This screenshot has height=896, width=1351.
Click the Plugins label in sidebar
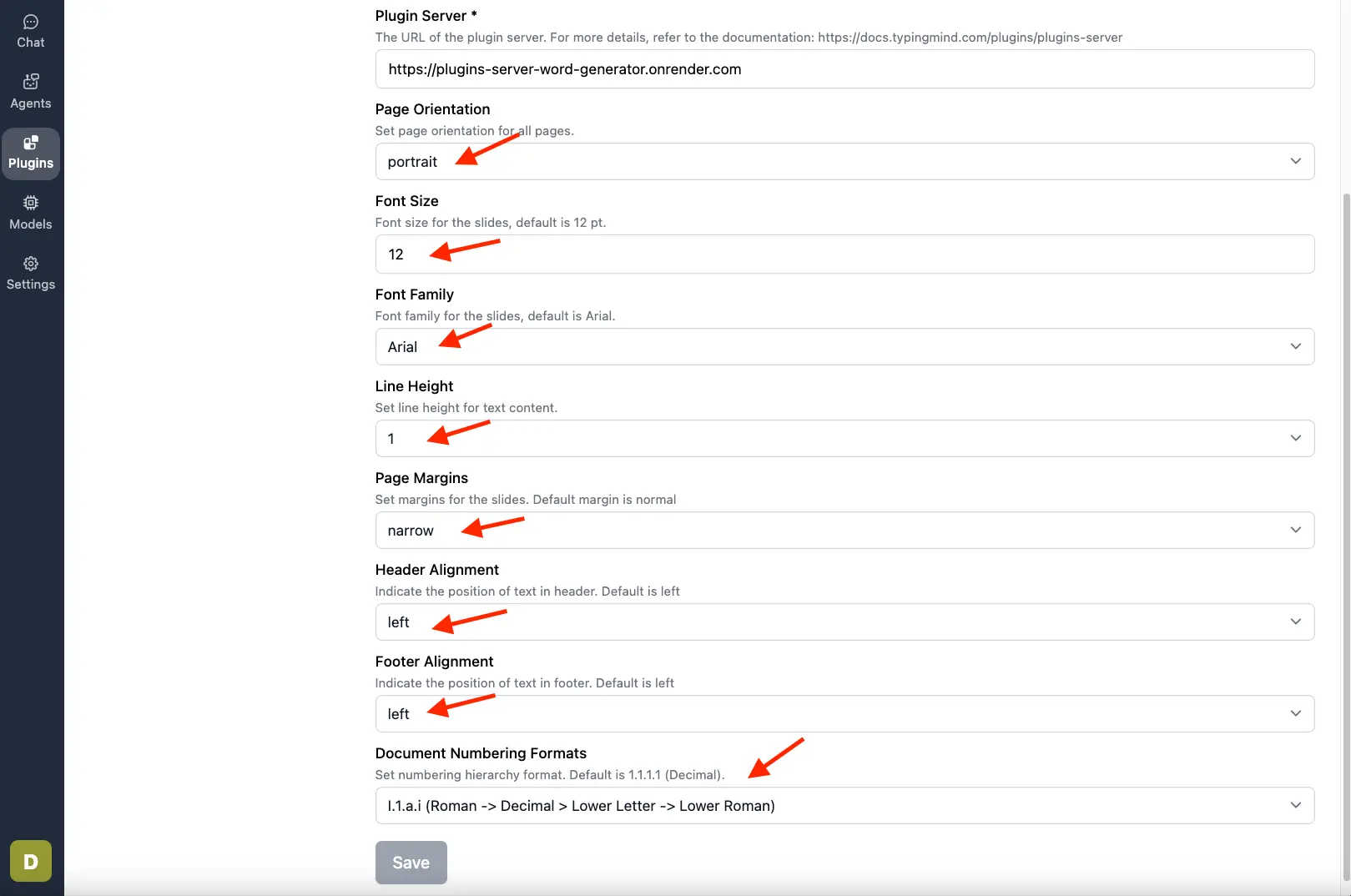tap(31, 164)
